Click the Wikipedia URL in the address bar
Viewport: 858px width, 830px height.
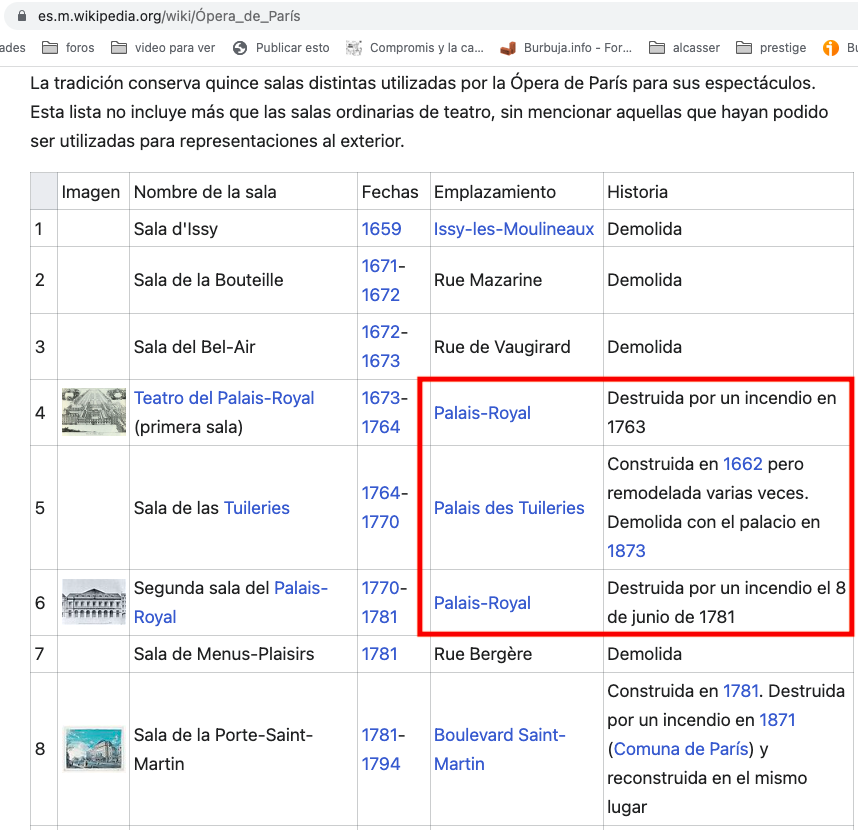coord(170,16)
